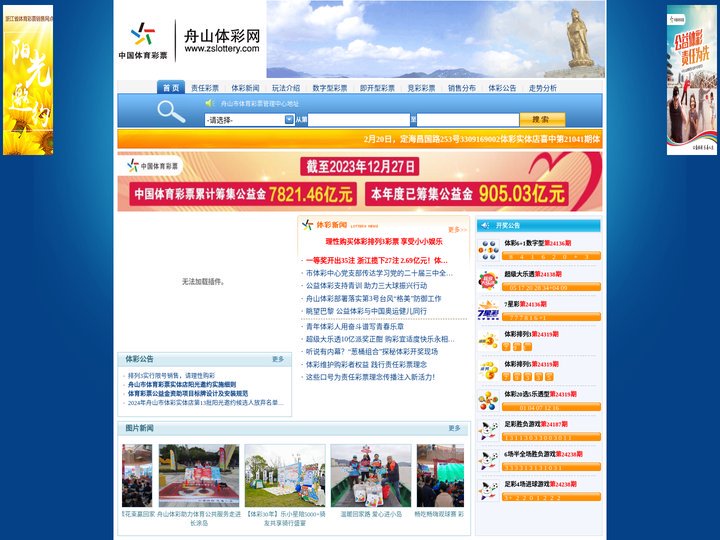Click the speaker icon in 开奖公告 header
Image resolution: width=720 pixels, height=540 pixels.
point(485,225)
